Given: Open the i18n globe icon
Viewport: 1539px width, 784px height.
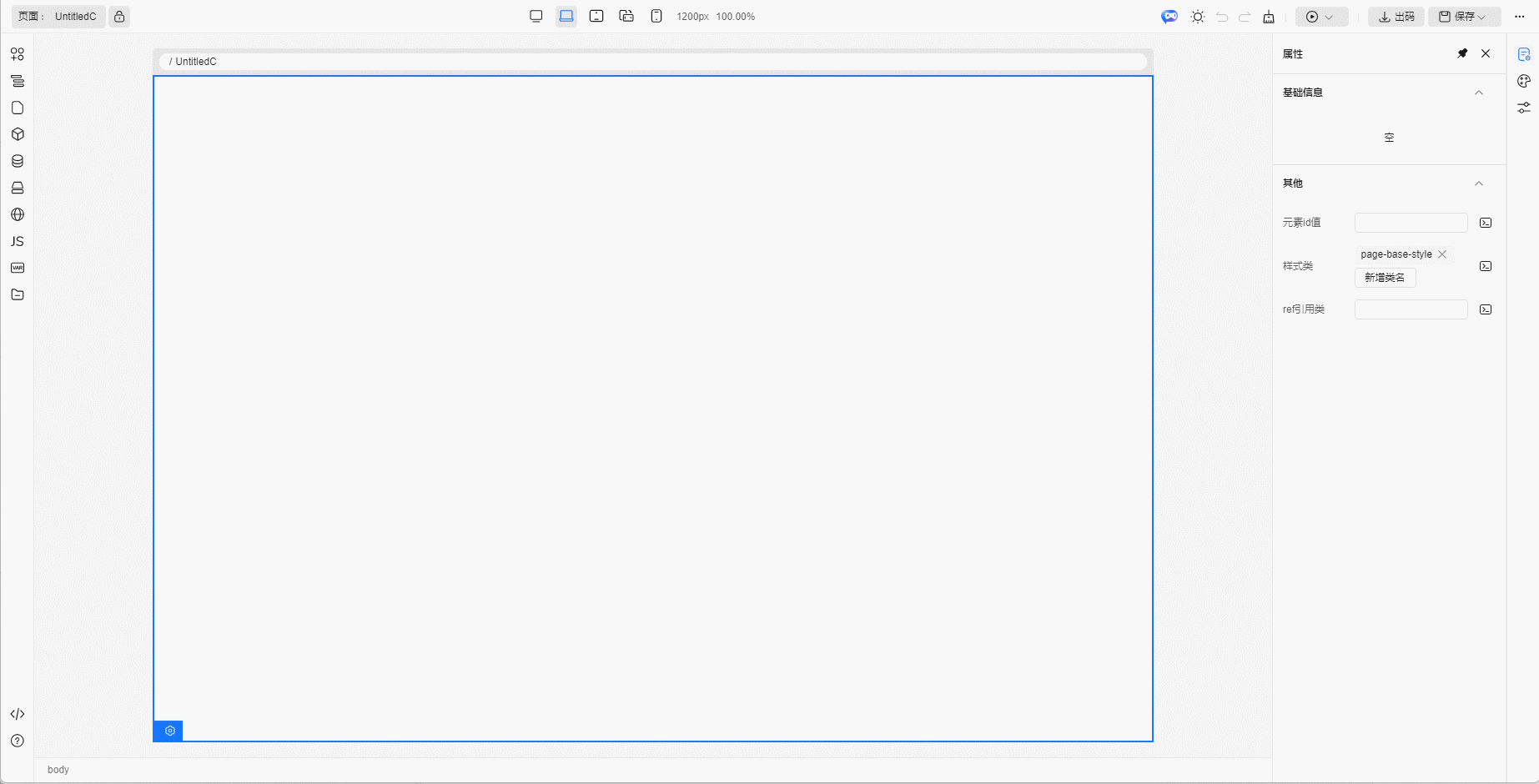Looking at the screenshot, I should (x=18, y=214).
